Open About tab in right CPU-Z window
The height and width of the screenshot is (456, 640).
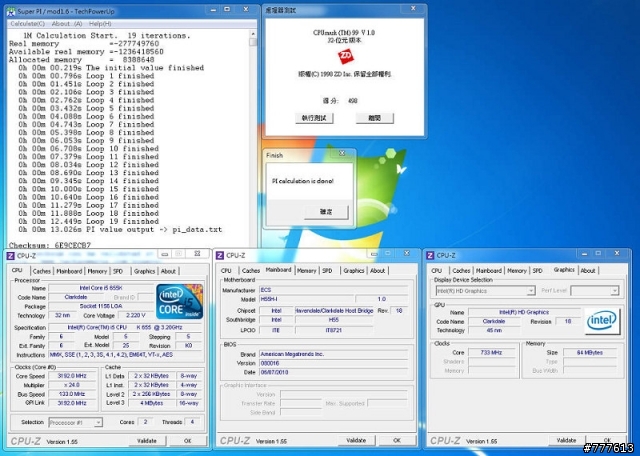[x=588, y=271]
